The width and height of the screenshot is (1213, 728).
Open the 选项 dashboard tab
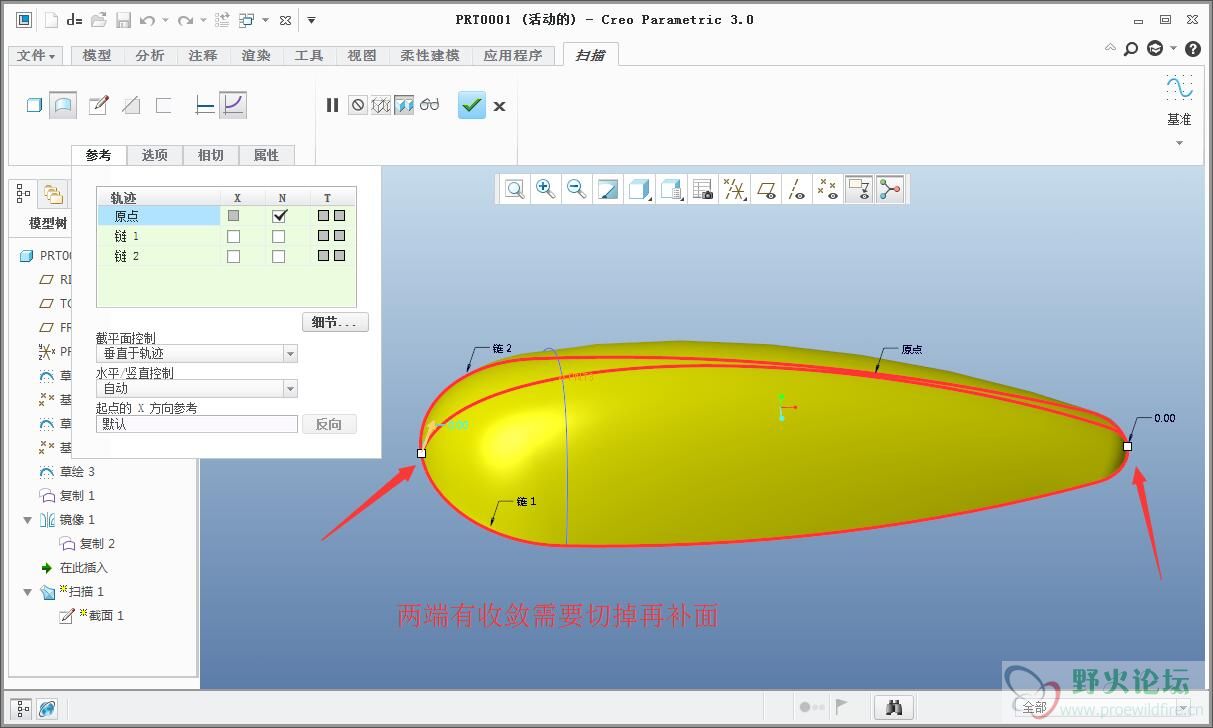point(155,155)
